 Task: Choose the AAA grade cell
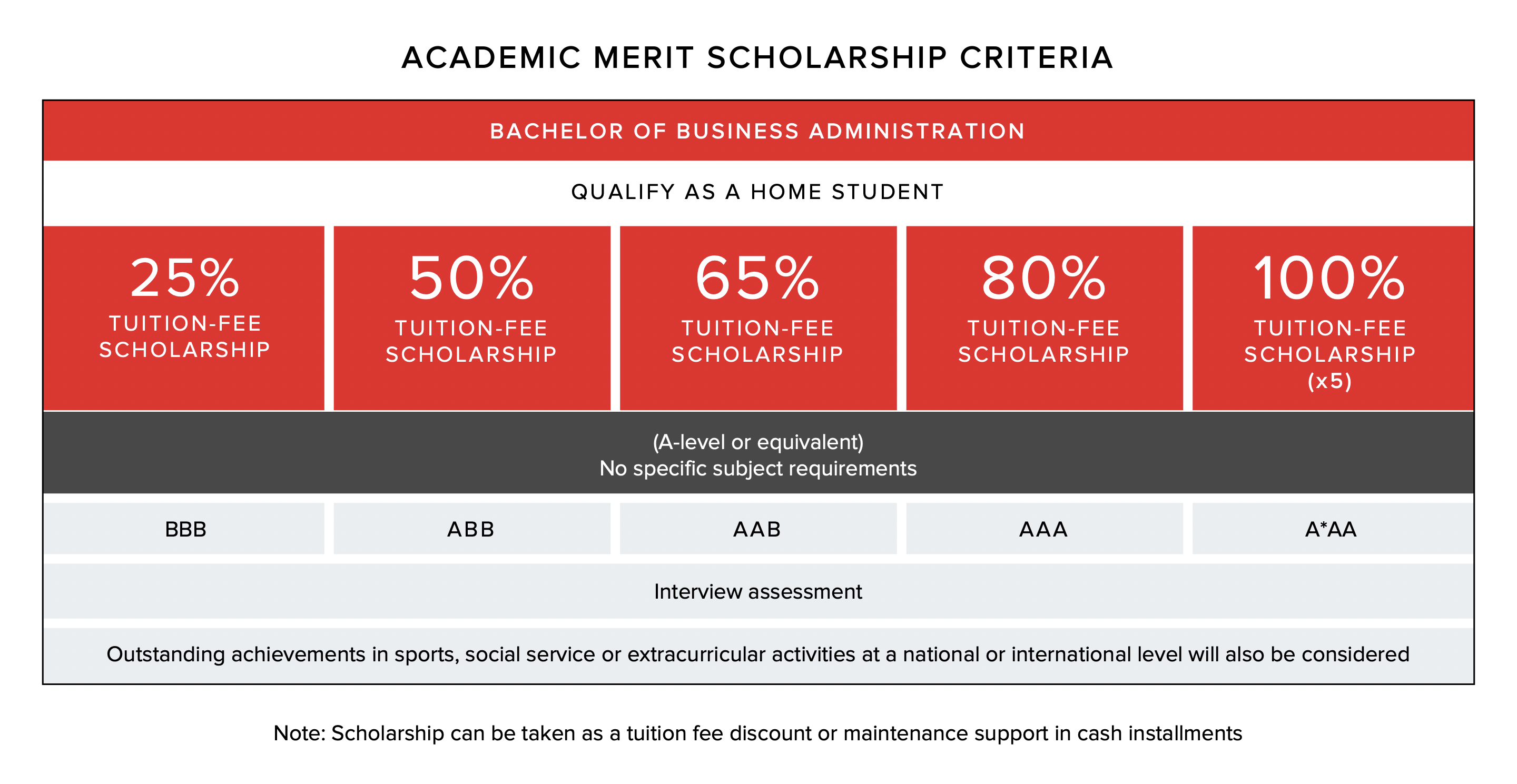pos(1043,529)
